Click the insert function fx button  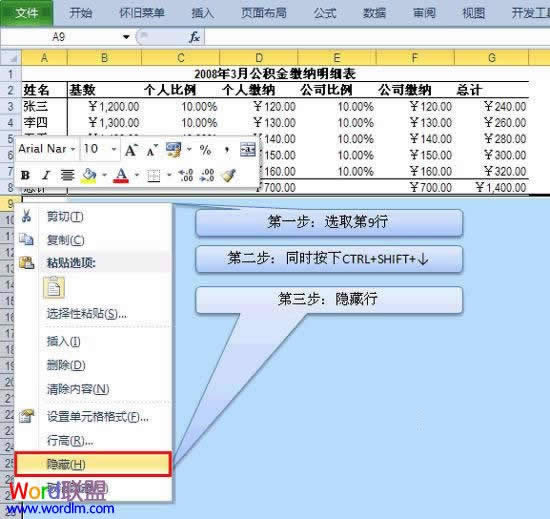click(x=194, y=36)
